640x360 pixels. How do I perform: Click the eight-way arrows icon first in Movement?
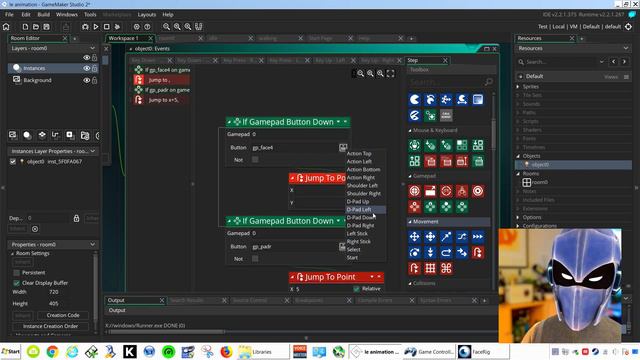(414, 237)
